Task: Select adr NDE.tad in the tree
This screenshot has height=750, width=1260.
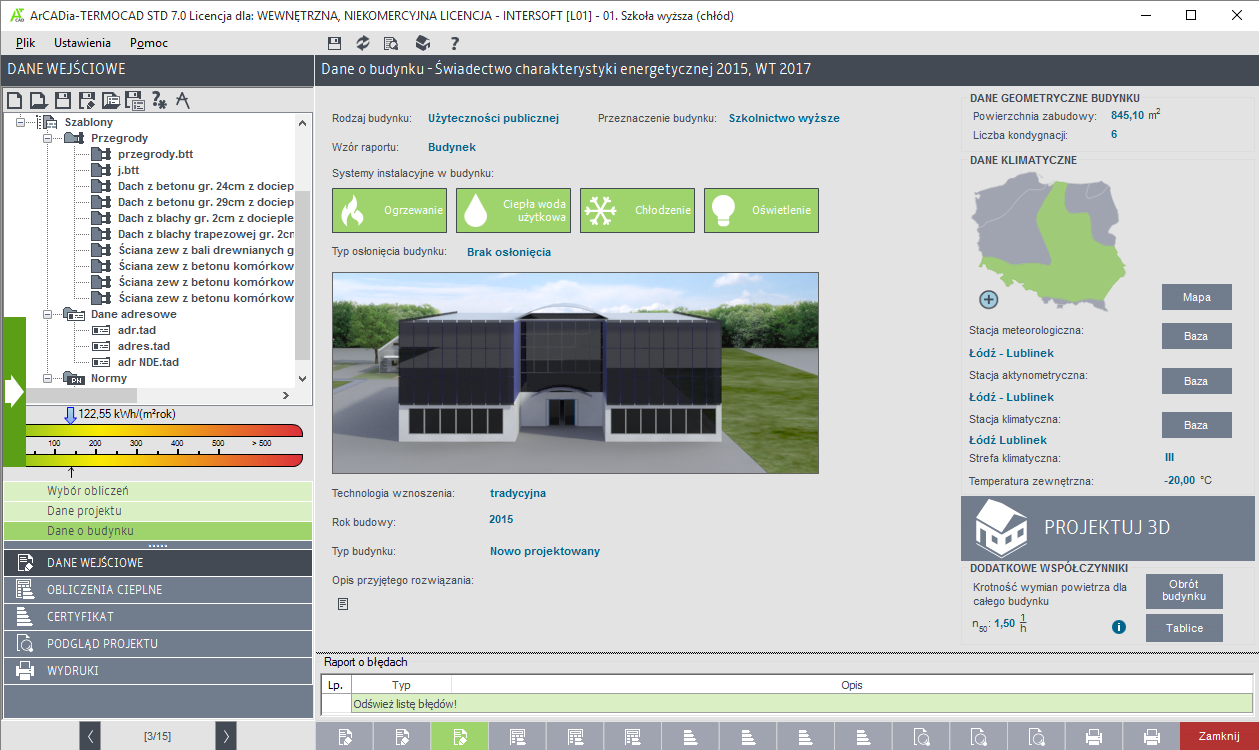Action: [148, 362]
